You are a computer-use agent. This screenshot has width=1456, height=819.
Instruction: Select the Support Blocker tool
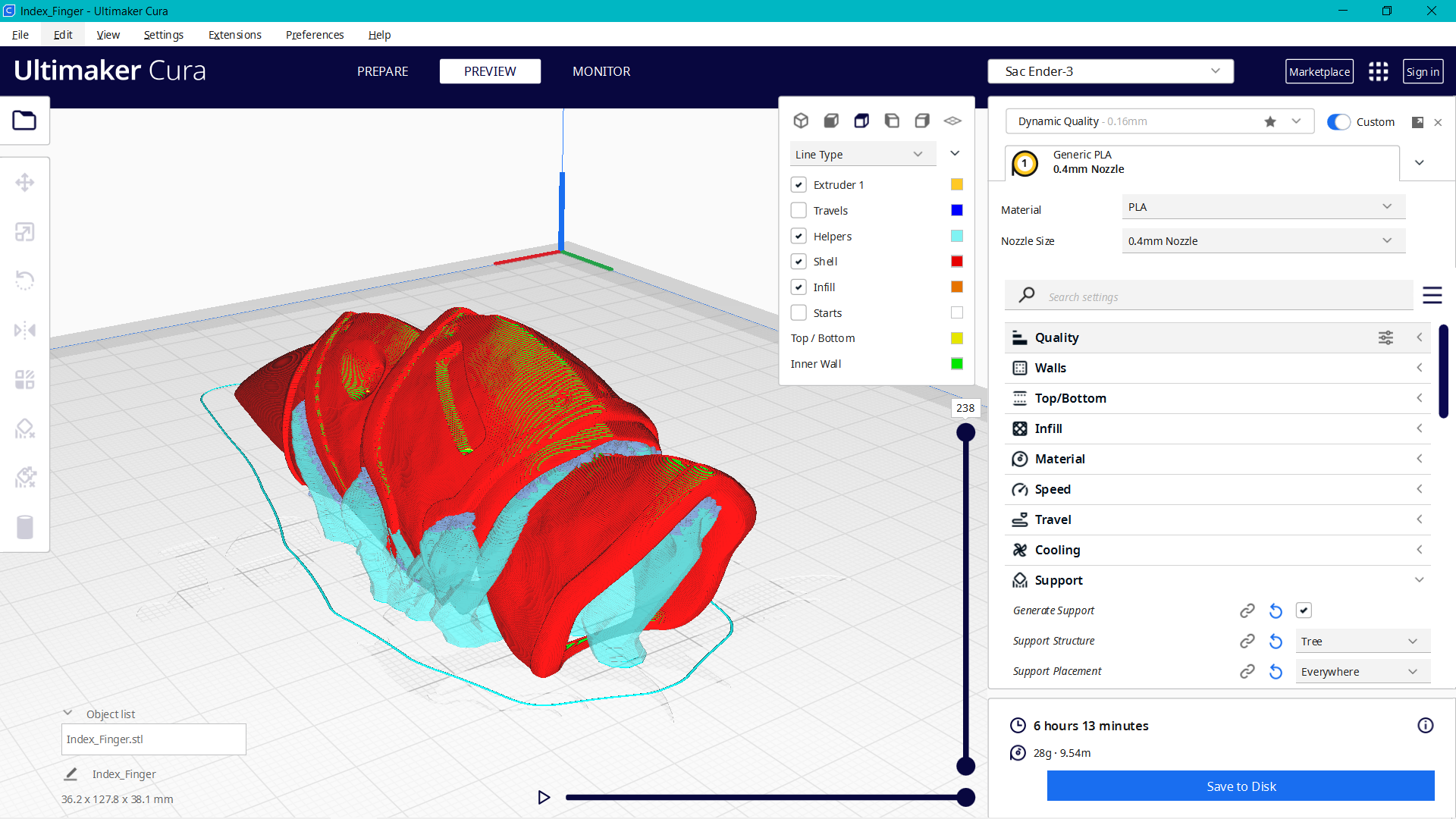[25, 428]
